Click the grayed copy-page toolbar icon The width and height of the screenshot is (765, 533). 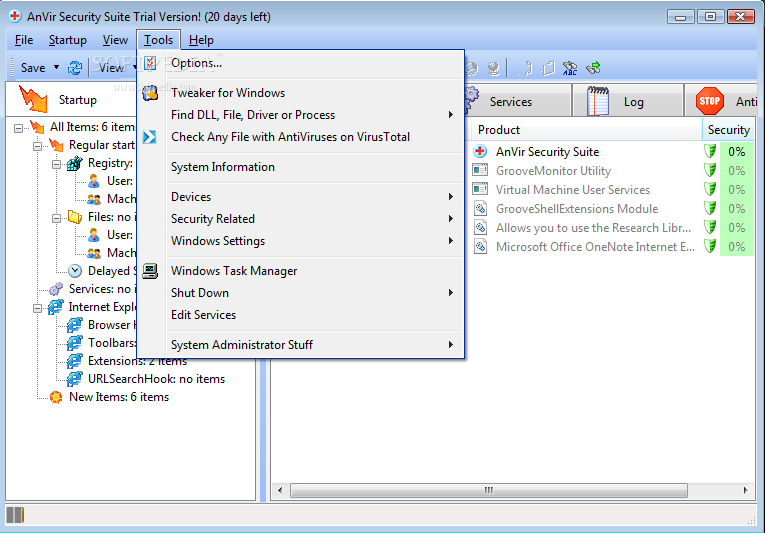click(549, 68)
